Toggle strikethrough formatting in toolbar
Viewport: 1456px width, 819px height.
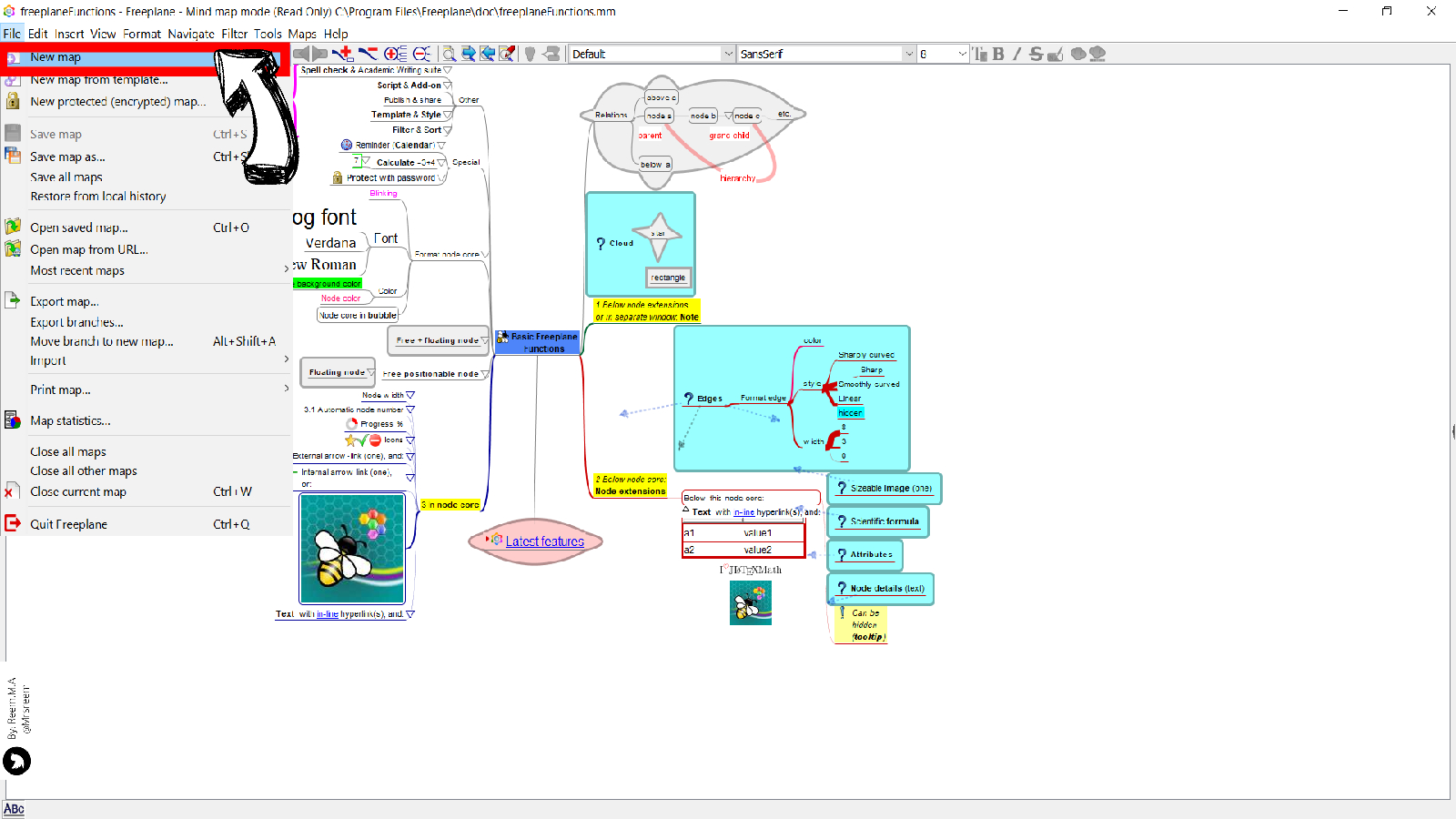click(1036, 54)
